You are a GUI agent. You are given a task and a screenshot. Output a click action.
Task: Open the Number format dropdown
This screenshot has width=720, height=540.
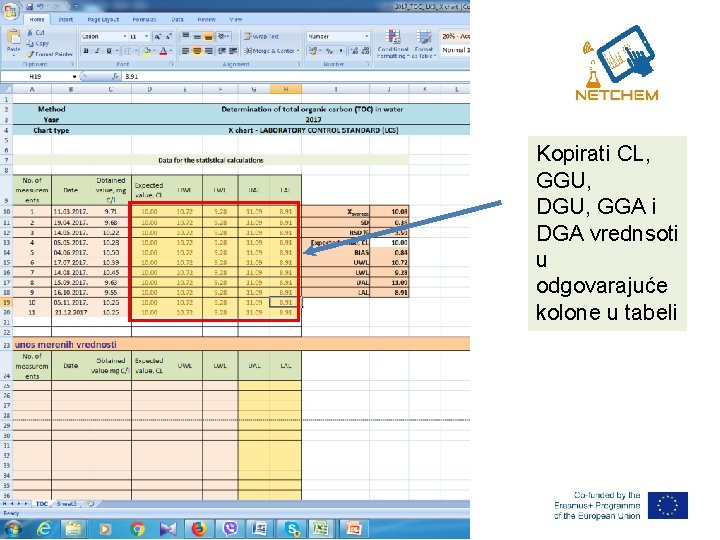pos(366,36)
